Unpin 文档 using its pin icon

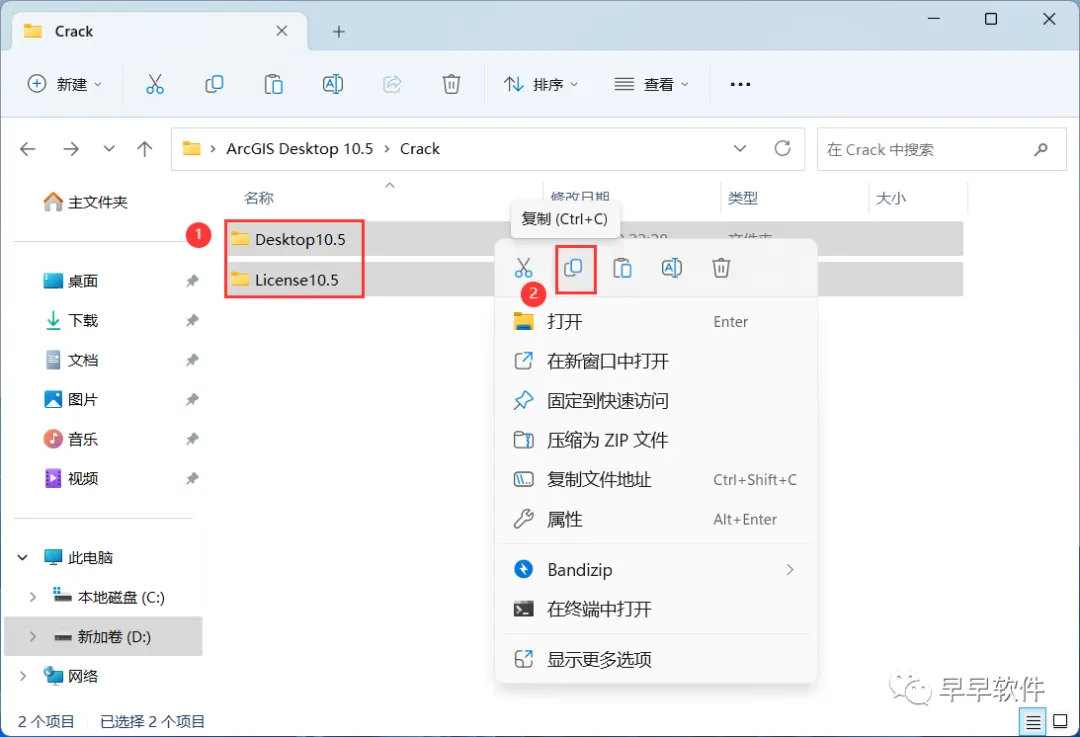tap(192, 360)
